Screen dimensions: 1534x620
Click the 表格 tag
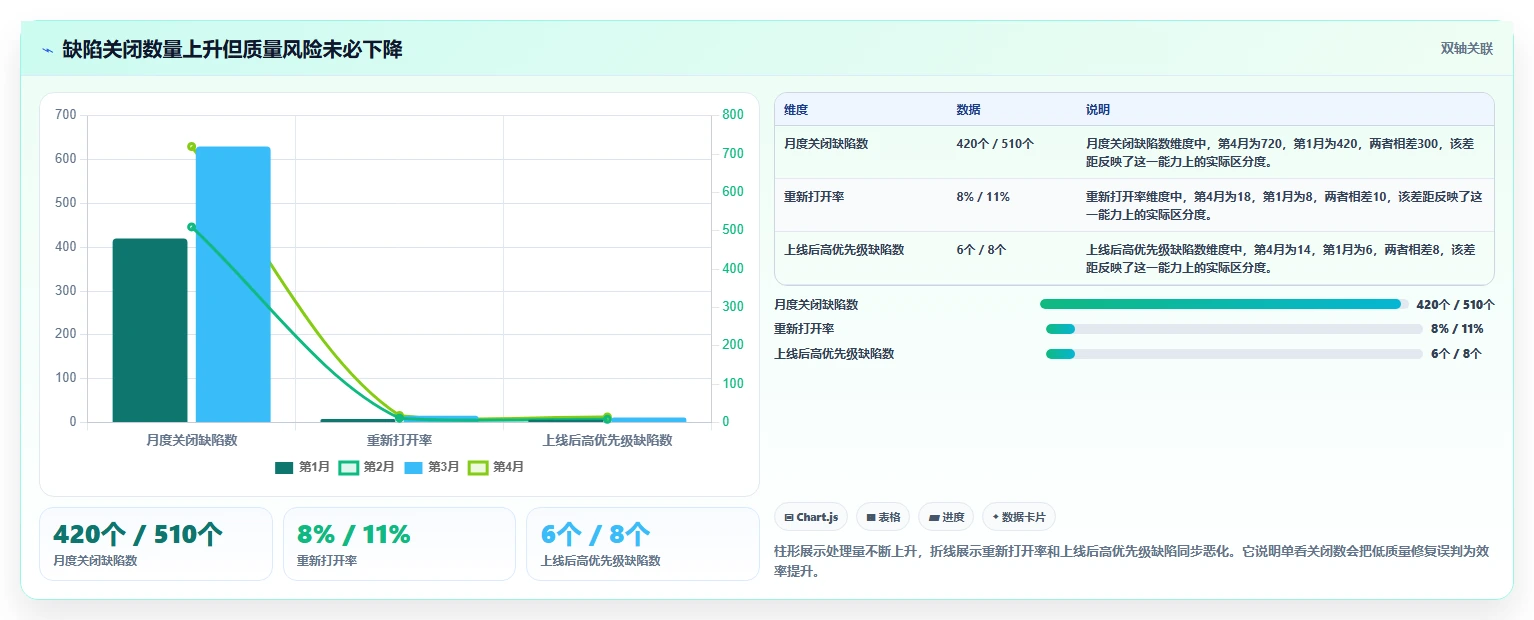[883, 517]
